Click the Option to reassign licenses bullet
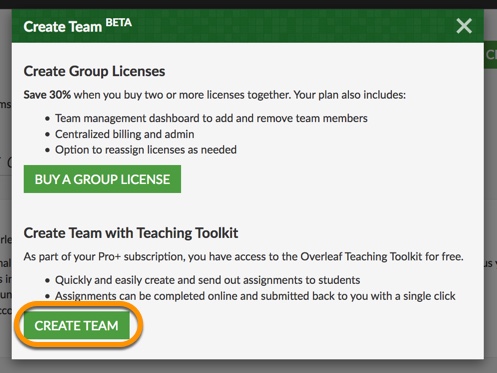Image resolution: width=497 pixels, height=373 pixels. tap(146, 150)
